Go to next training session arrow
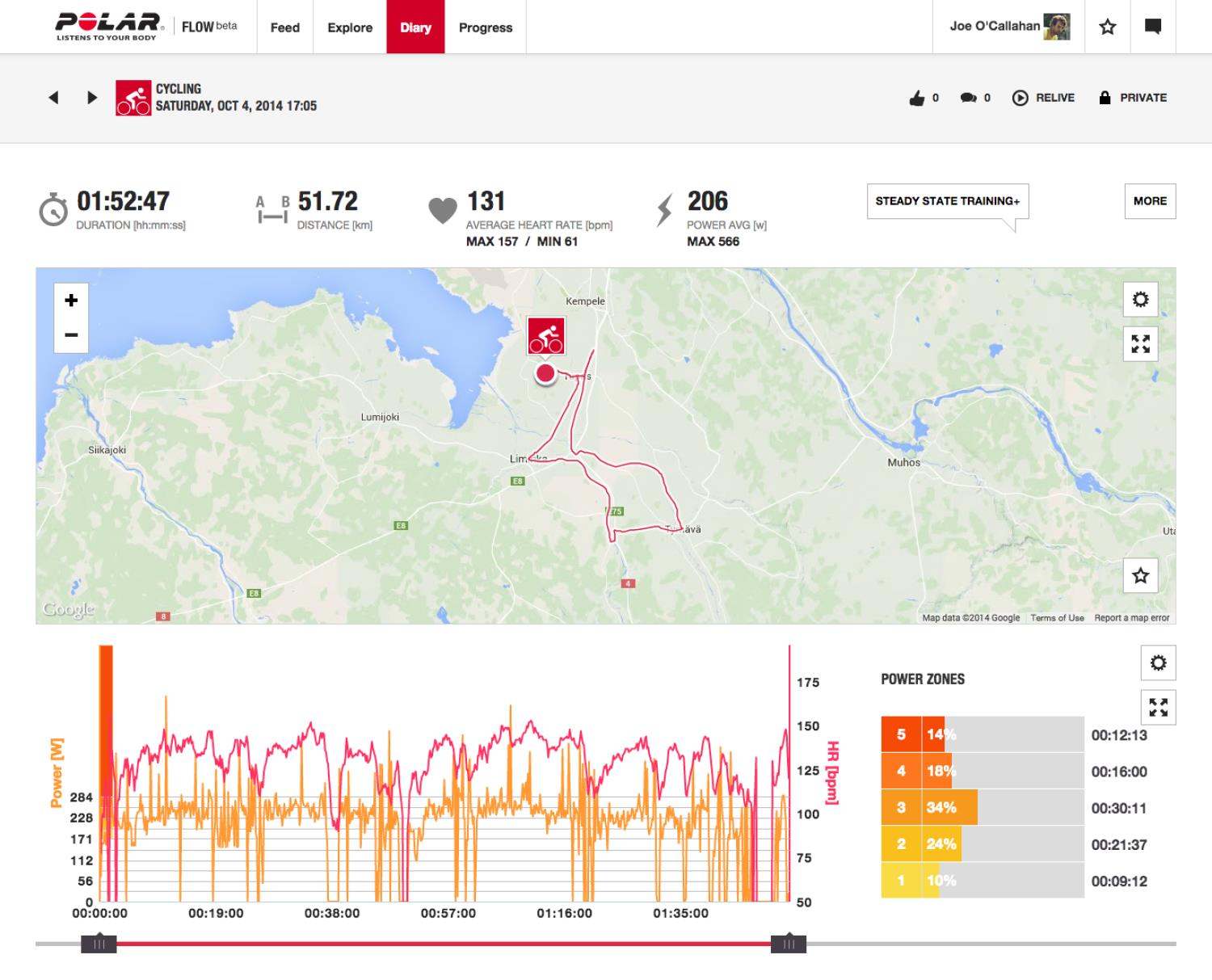The width and height of the screenshot is (1212, 980). point(92,98)
